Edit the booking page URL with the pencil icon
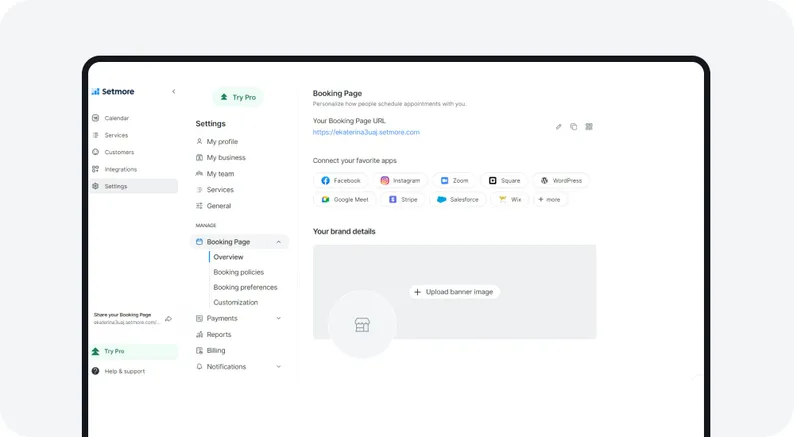The height and width of the screenshot is (437, 794). point(559,127)
